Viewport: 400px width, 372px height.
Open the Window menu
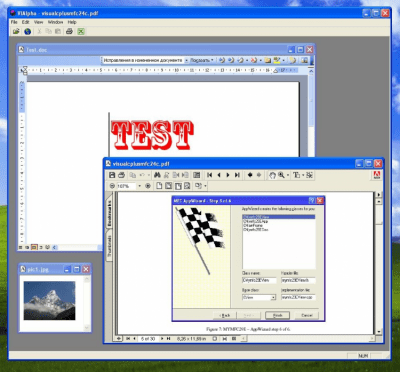click(x=55, y=22)
